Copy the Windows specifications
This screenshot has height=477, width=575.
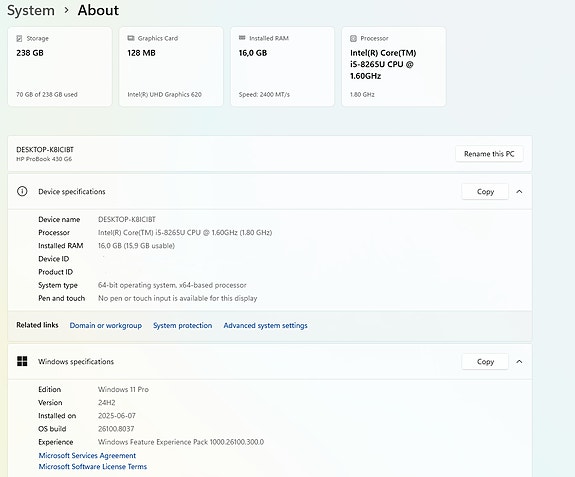[x=485, y=362]
